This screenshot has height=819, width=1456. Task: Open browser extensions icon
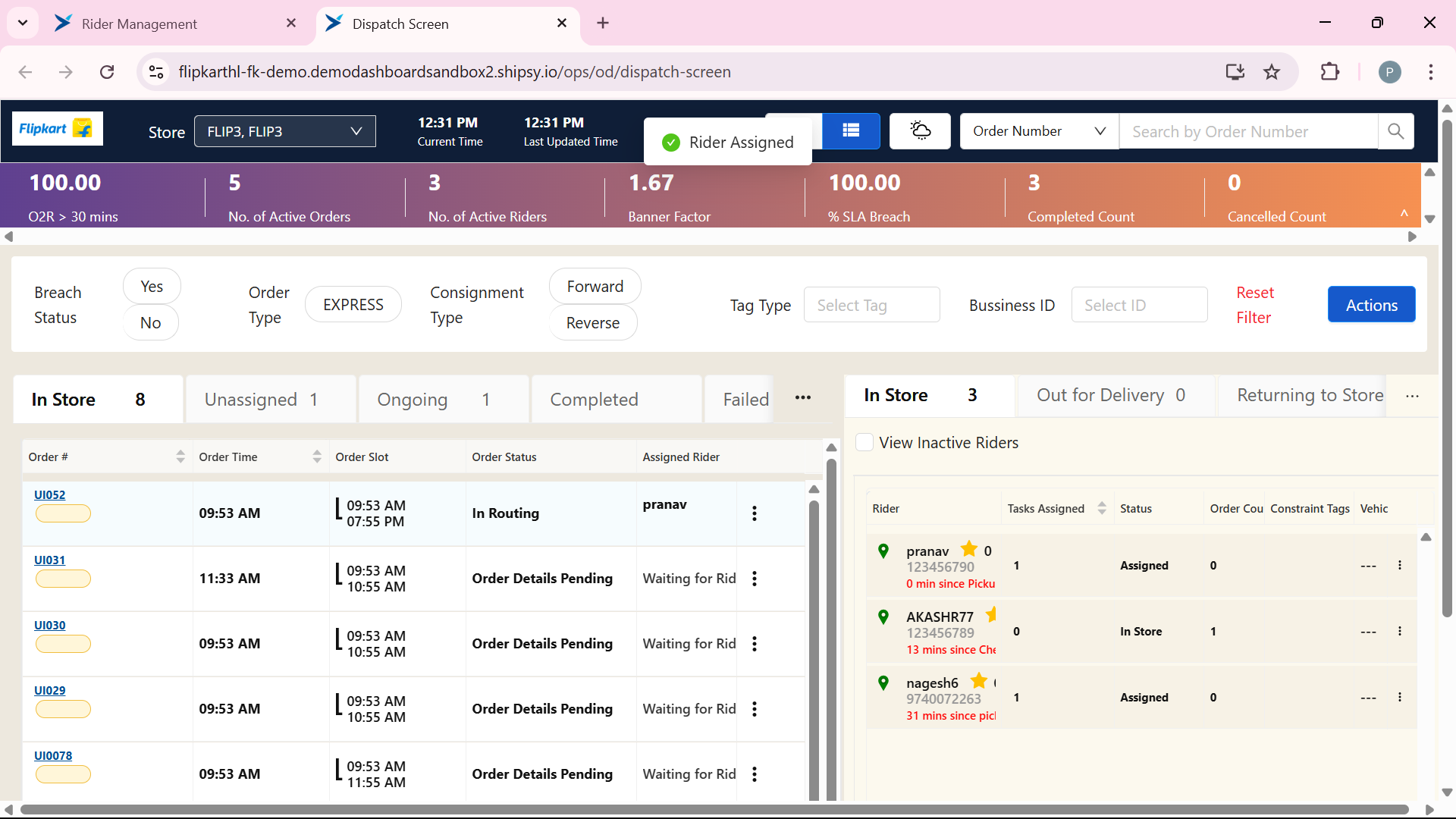tap(1330, 72)
